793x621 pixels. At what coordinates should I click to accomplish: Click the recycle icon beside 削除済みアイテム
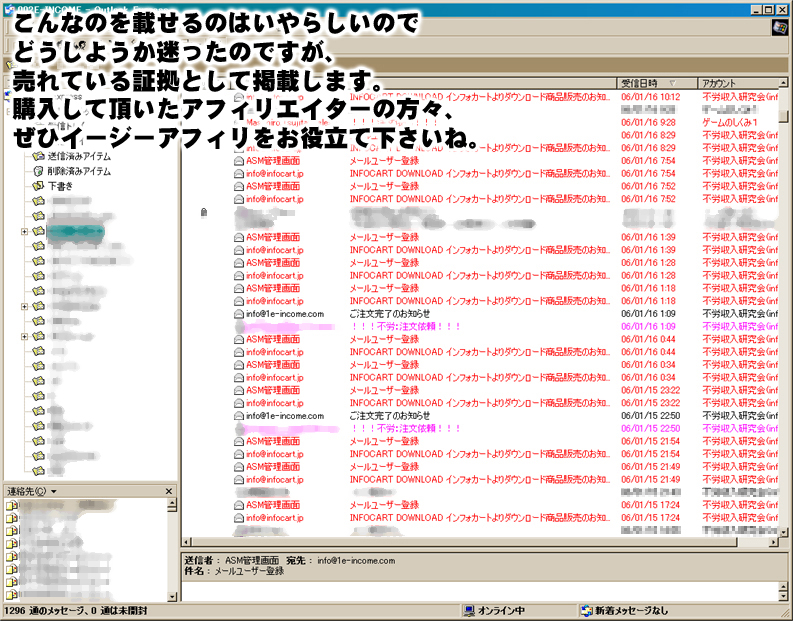[x=38, y=171]
